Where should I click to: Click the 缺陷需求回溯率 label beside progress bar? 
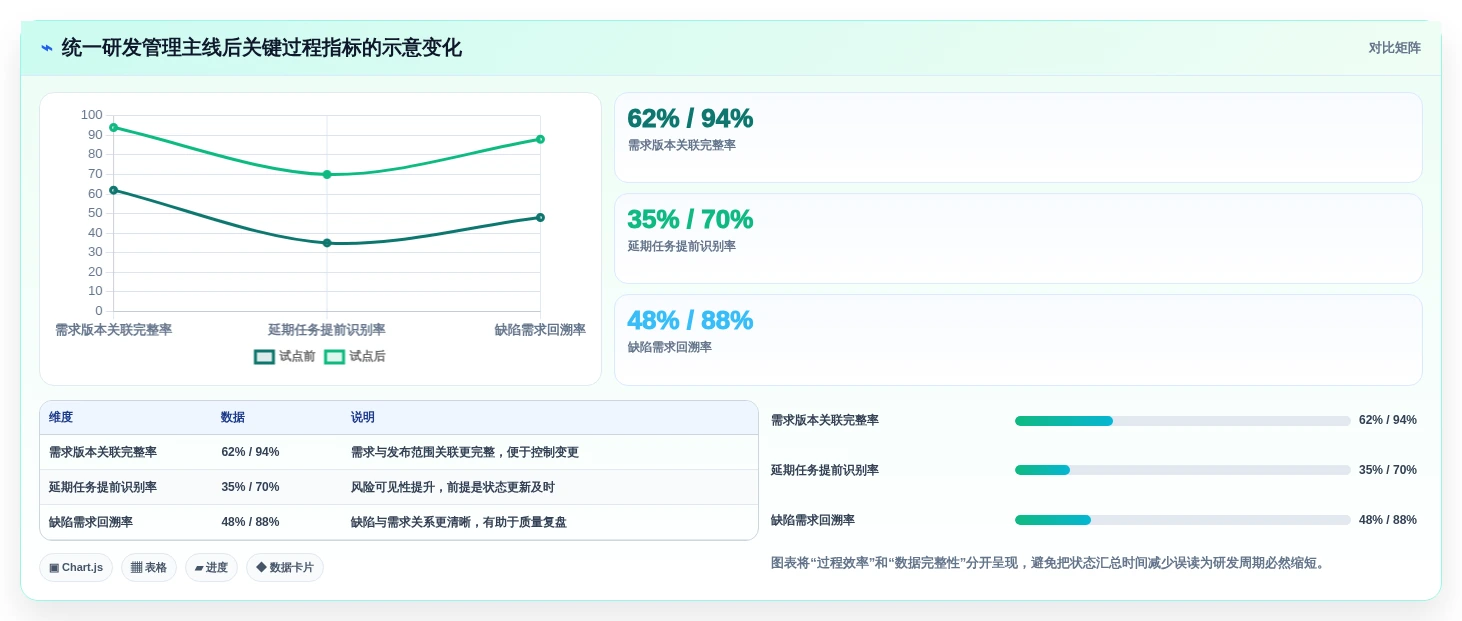pyautogui.click(x=813, y=520)
